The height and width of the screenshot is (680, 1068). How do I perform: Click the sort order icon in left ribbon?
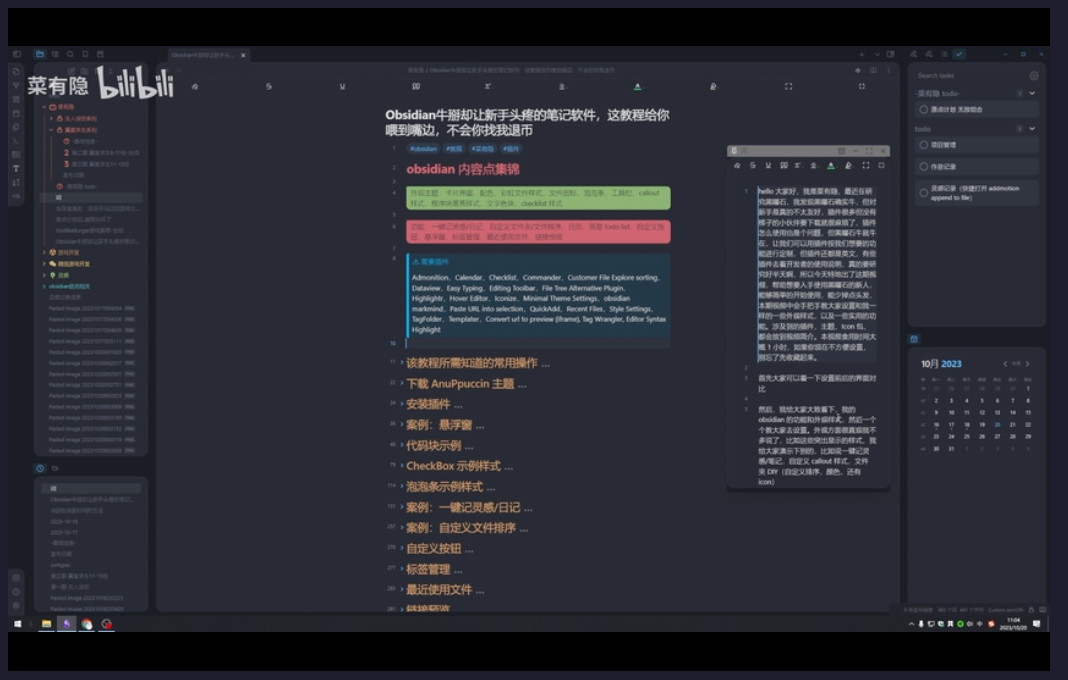(x=16, y=182)
